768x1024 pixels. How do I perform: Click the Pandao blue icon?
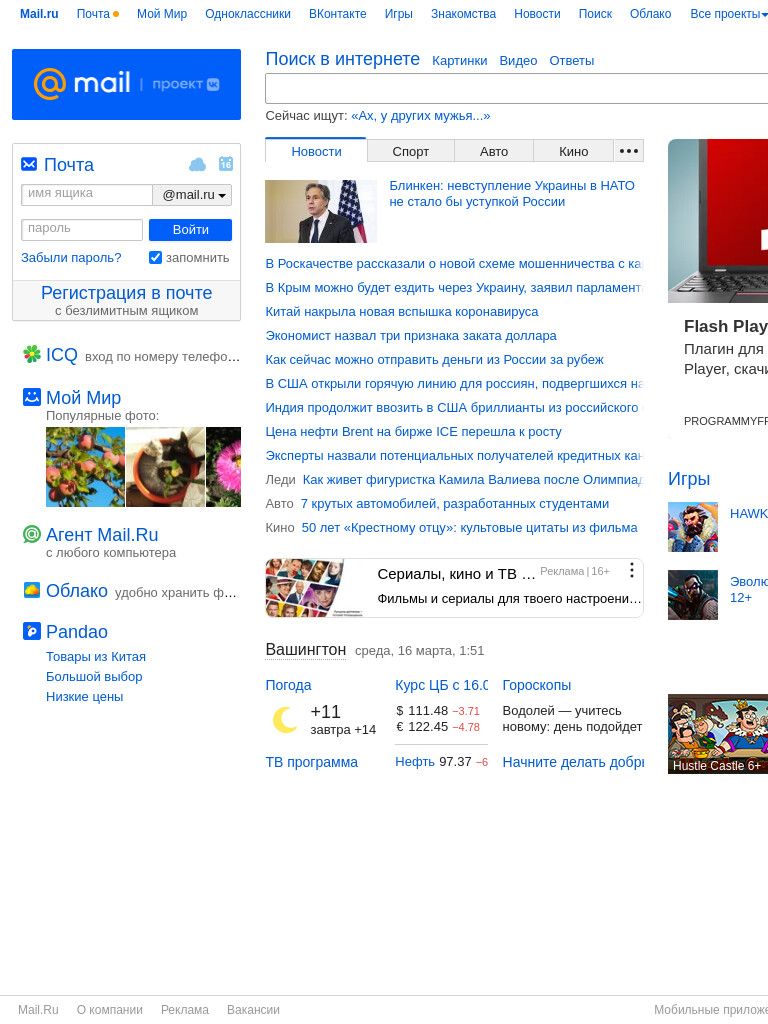pyautogui.click(x=31, y=631)
